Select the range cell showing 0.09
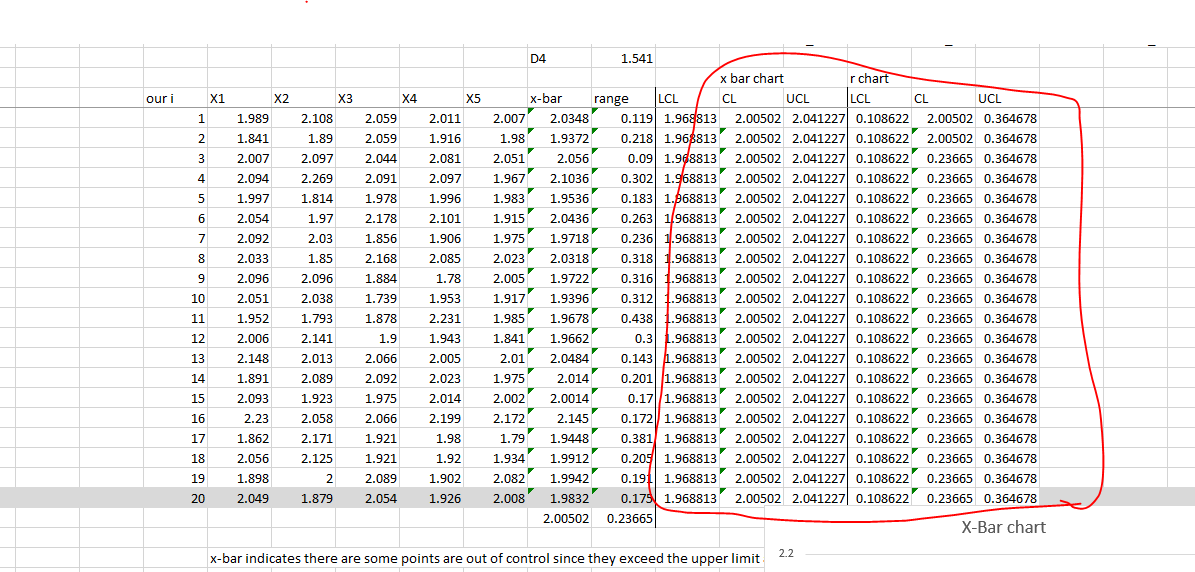 point(623,158)
